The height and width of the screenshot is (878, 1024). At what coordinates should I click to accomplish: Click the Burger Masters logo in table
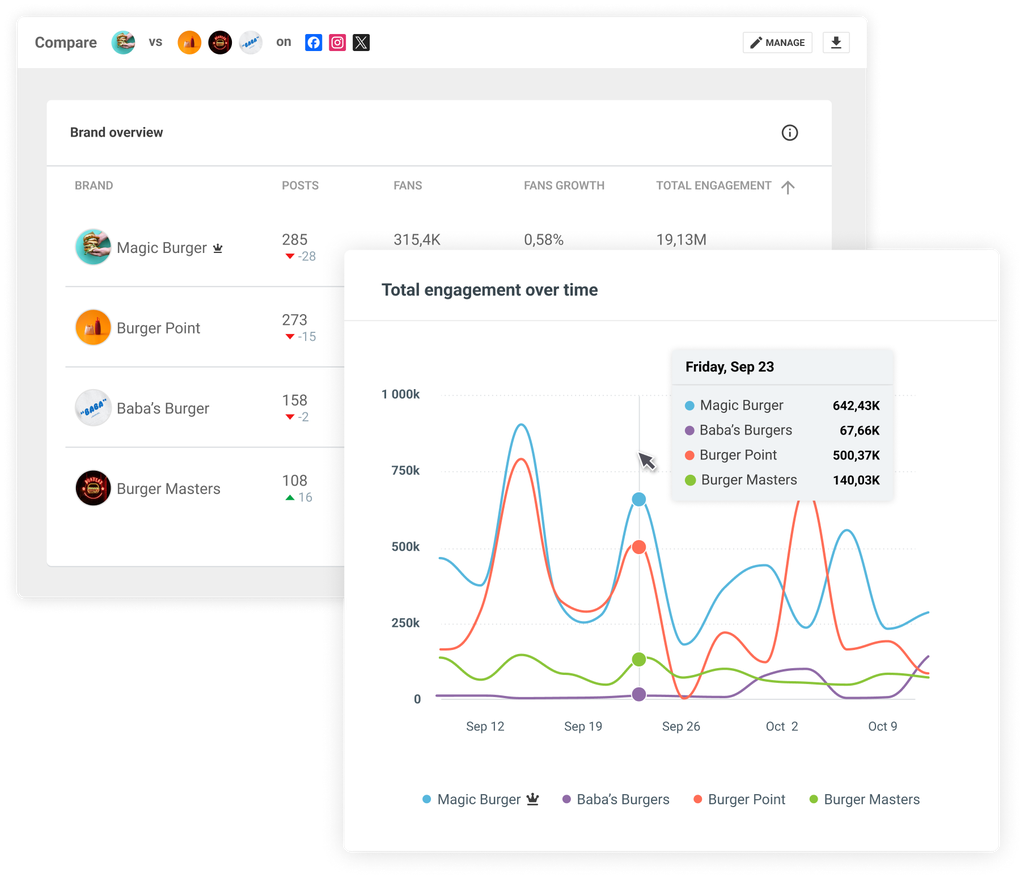(93, 489)
